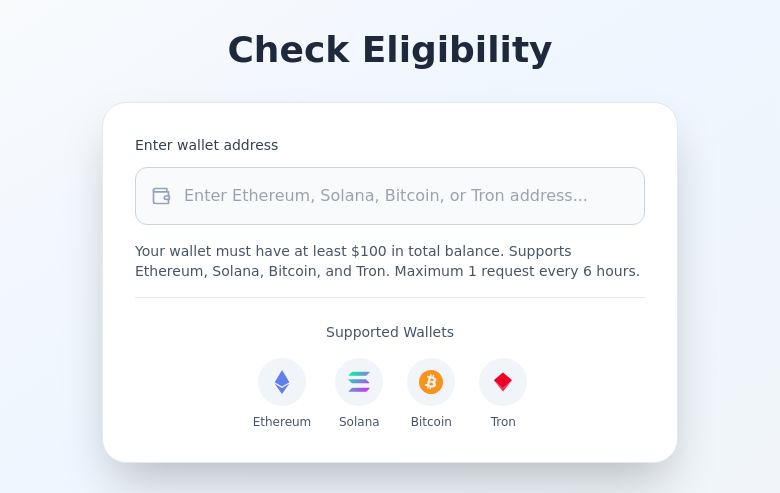Click the Tron text label
780x493 pixels.
503,422
